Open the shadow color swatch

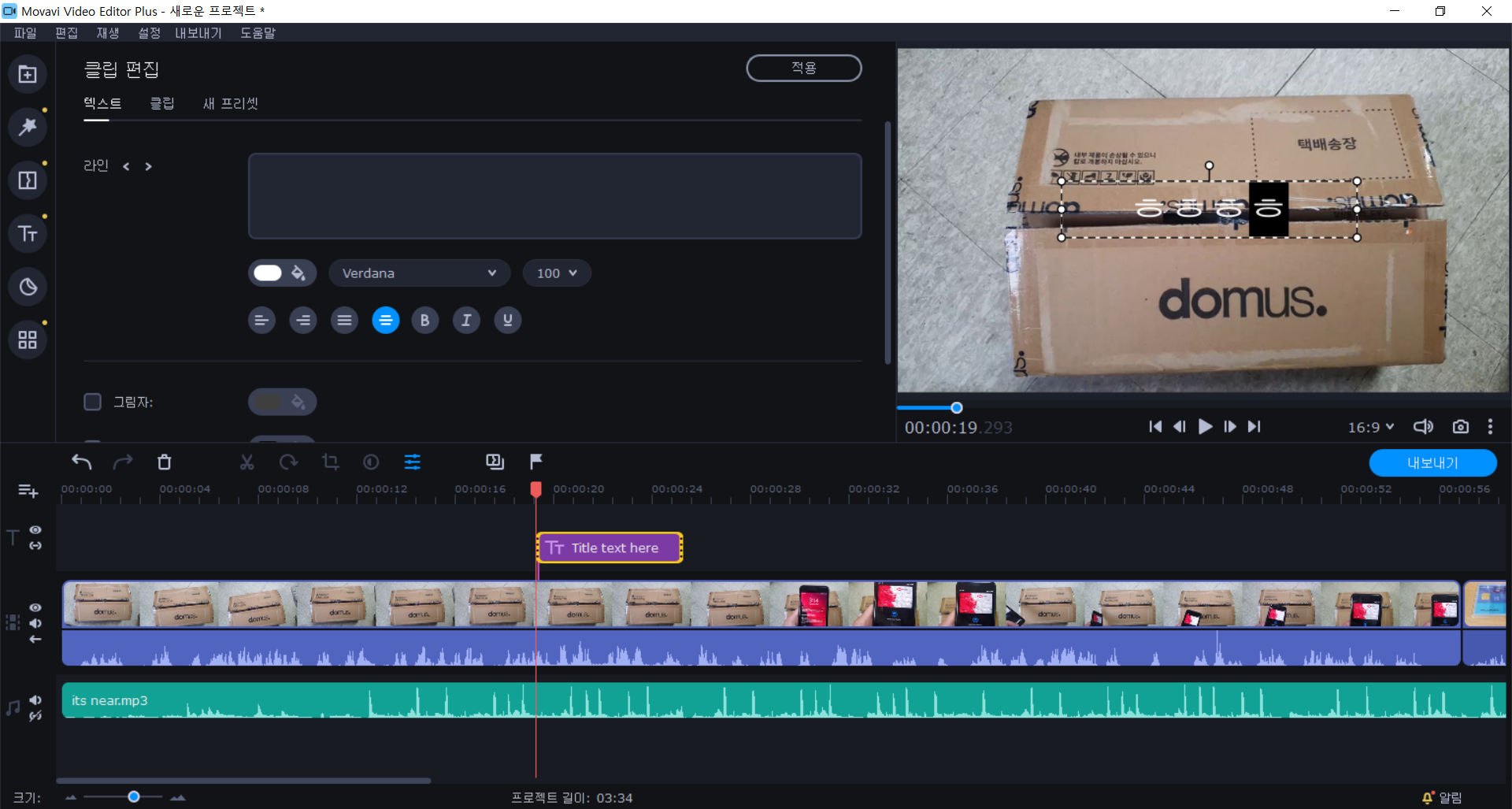(x=283, y=402)
